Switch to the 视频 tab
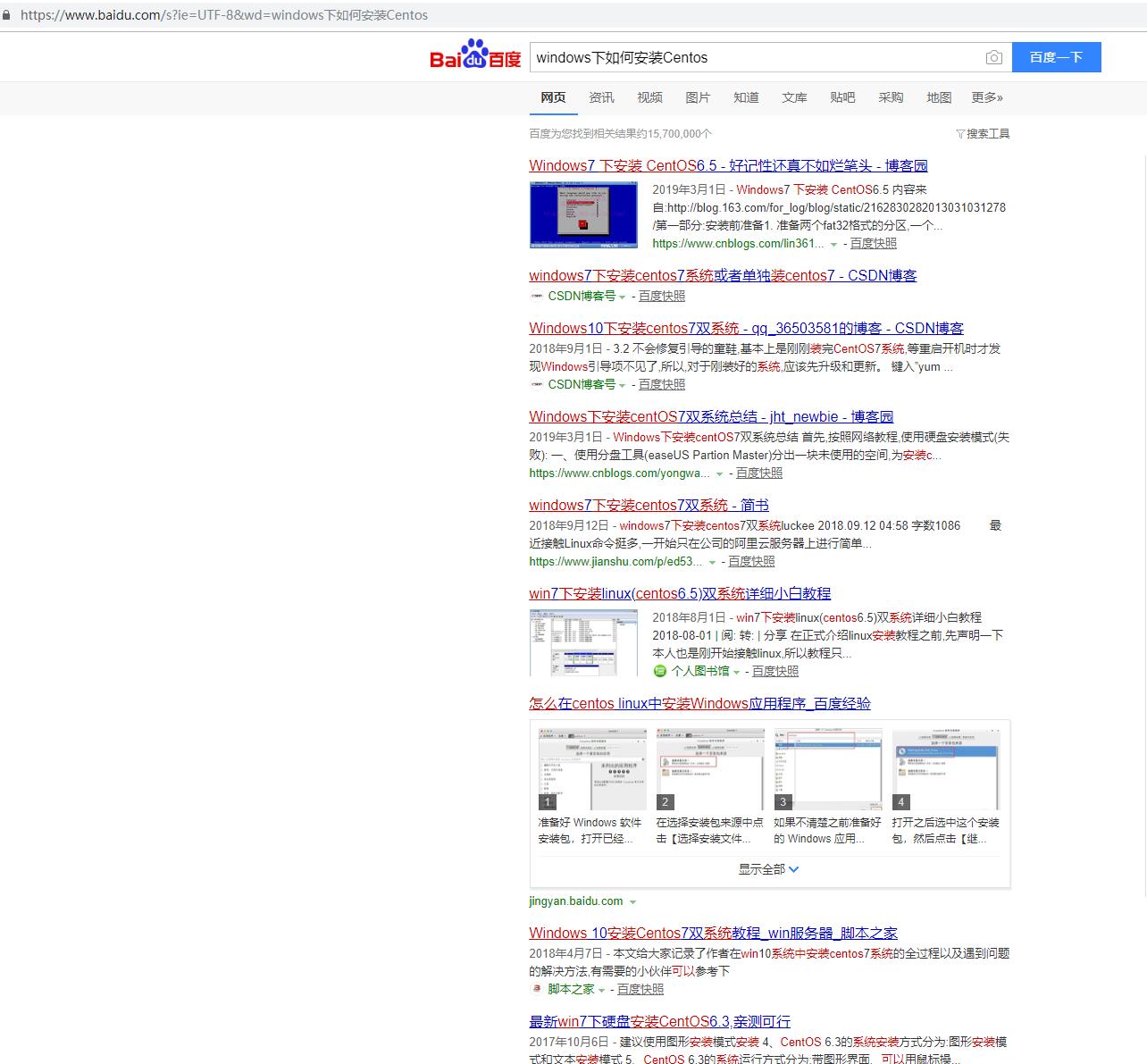 point(649,97)
